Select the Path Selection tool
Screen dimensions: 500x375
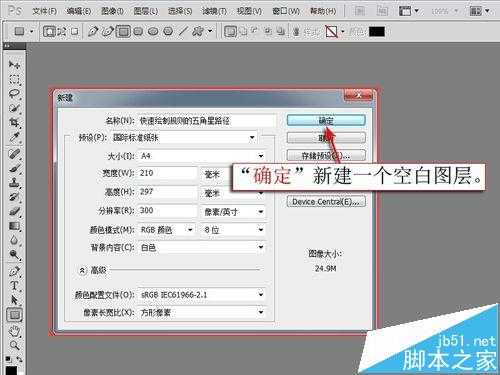14,300
